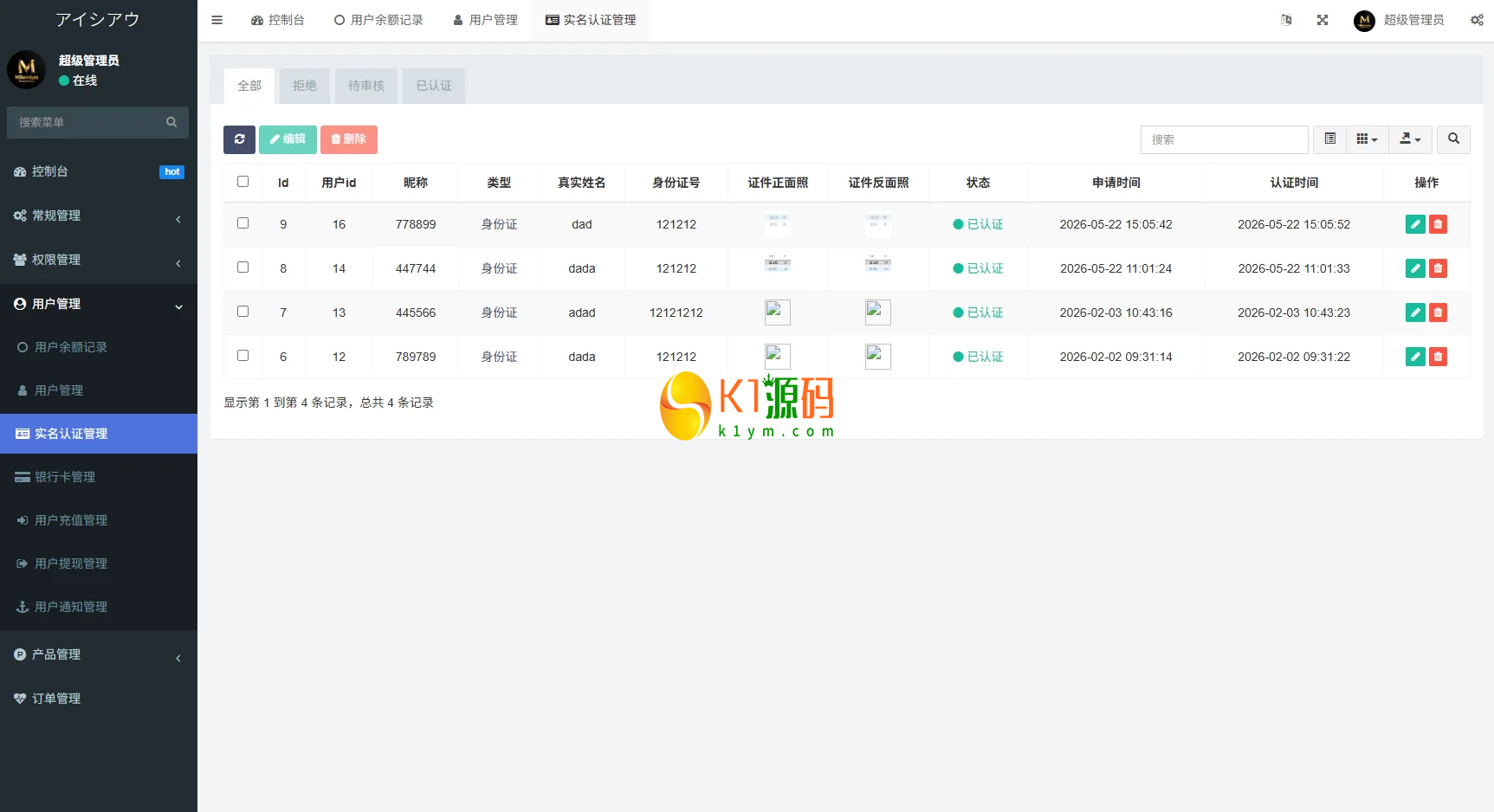1494x812 pixels.
Task: Delete the row with Id 7
Action: [x=1438, y=313]
